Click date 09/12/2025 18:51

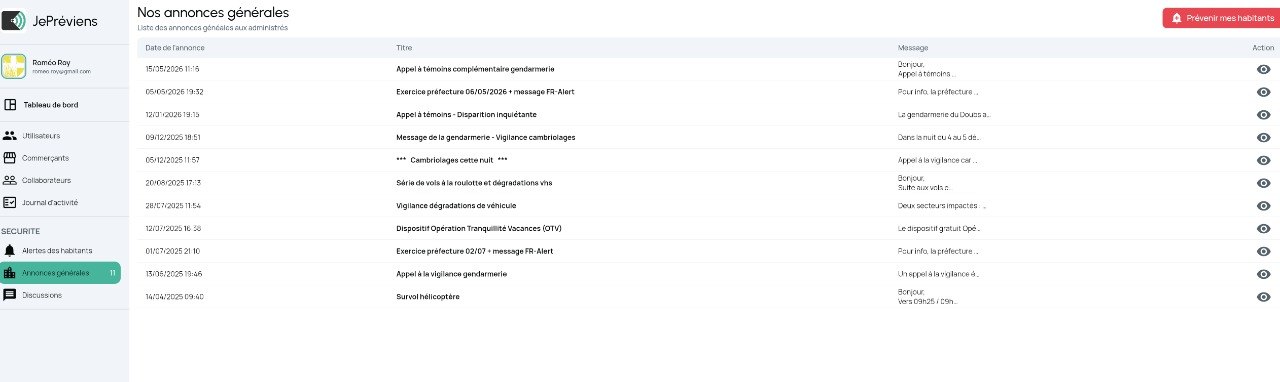173,137
